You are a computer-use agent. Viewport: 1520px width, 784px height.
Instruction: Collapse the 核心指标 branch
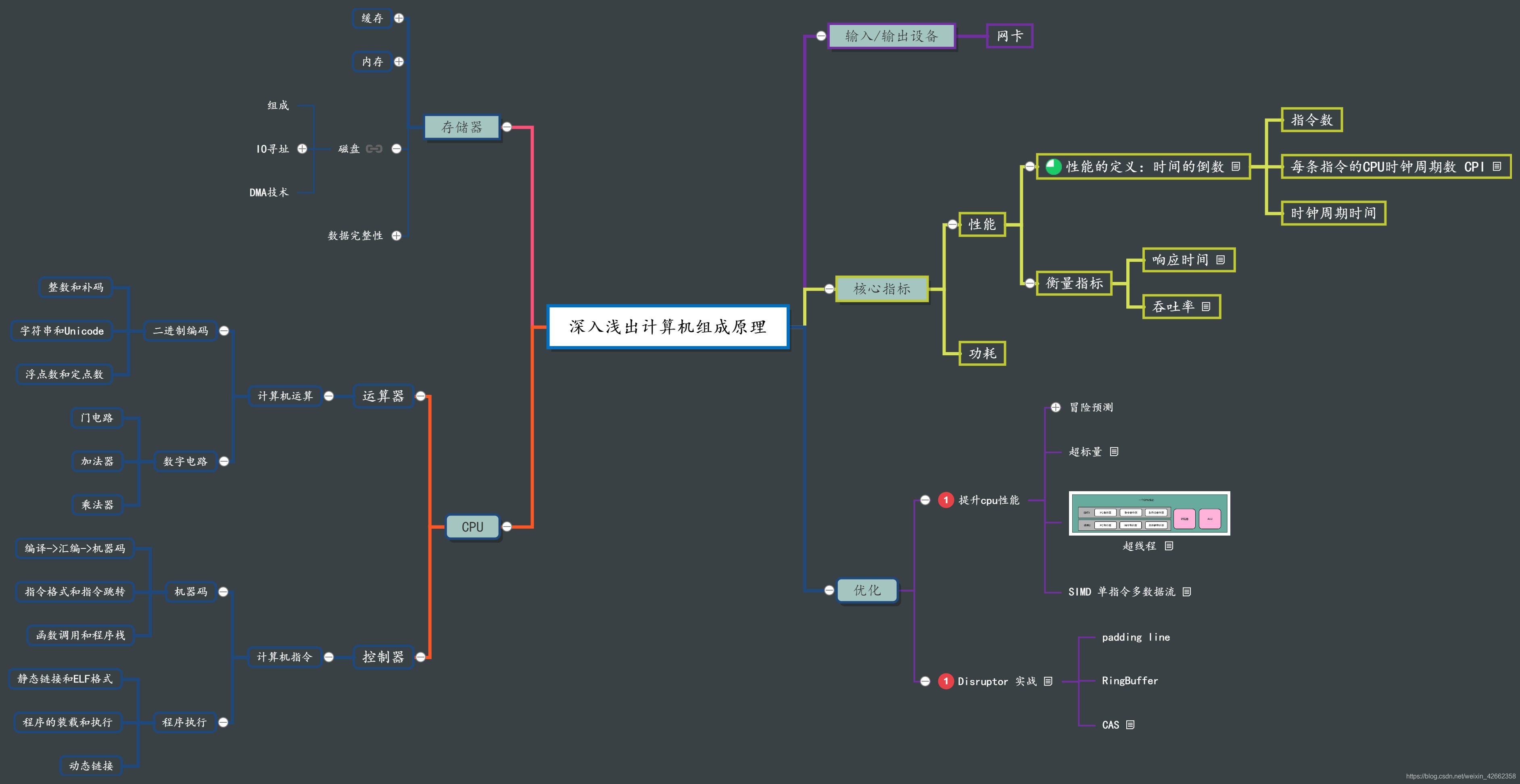tap(829, 289)
